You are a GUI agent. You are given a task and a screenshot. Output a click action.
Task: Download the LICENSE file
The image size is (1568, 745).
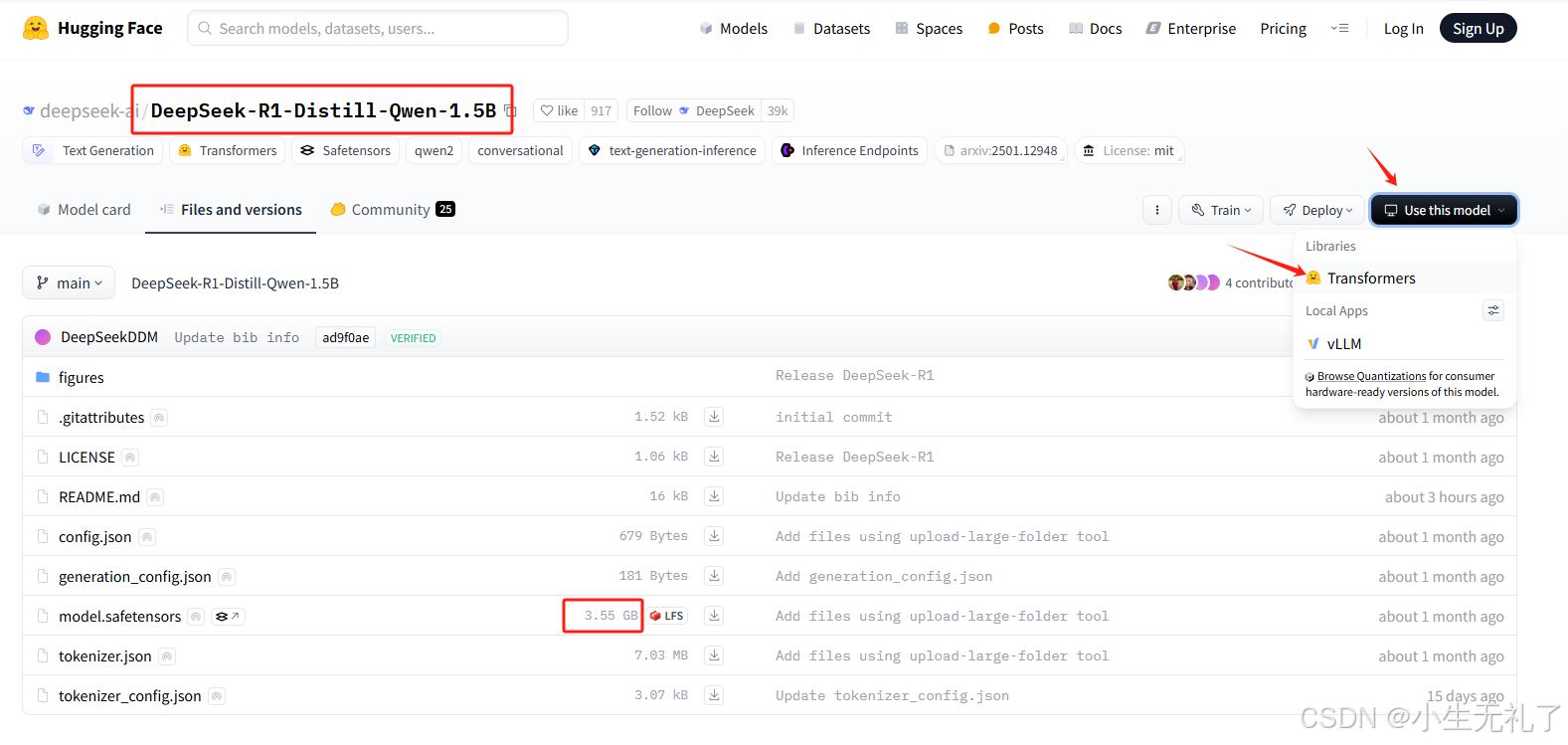tap(714, 457)
